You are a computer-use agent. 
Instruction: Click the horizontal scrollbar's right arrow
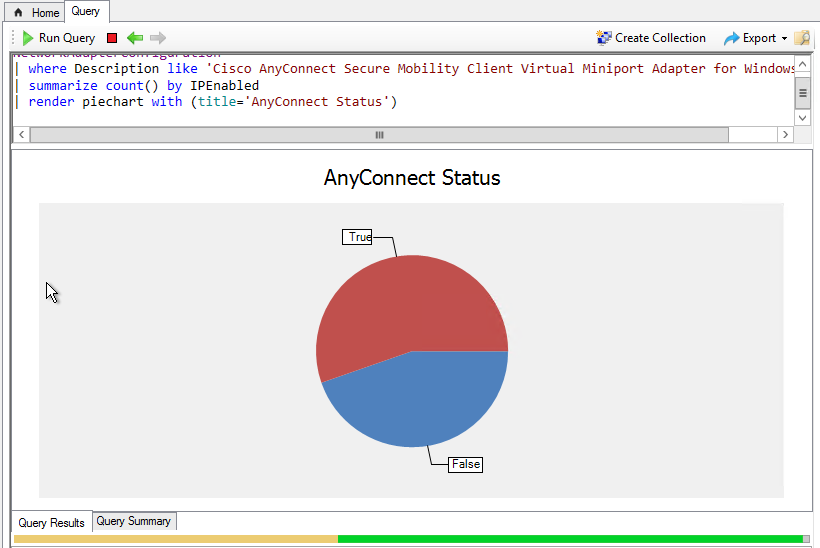tap(785, 134)
